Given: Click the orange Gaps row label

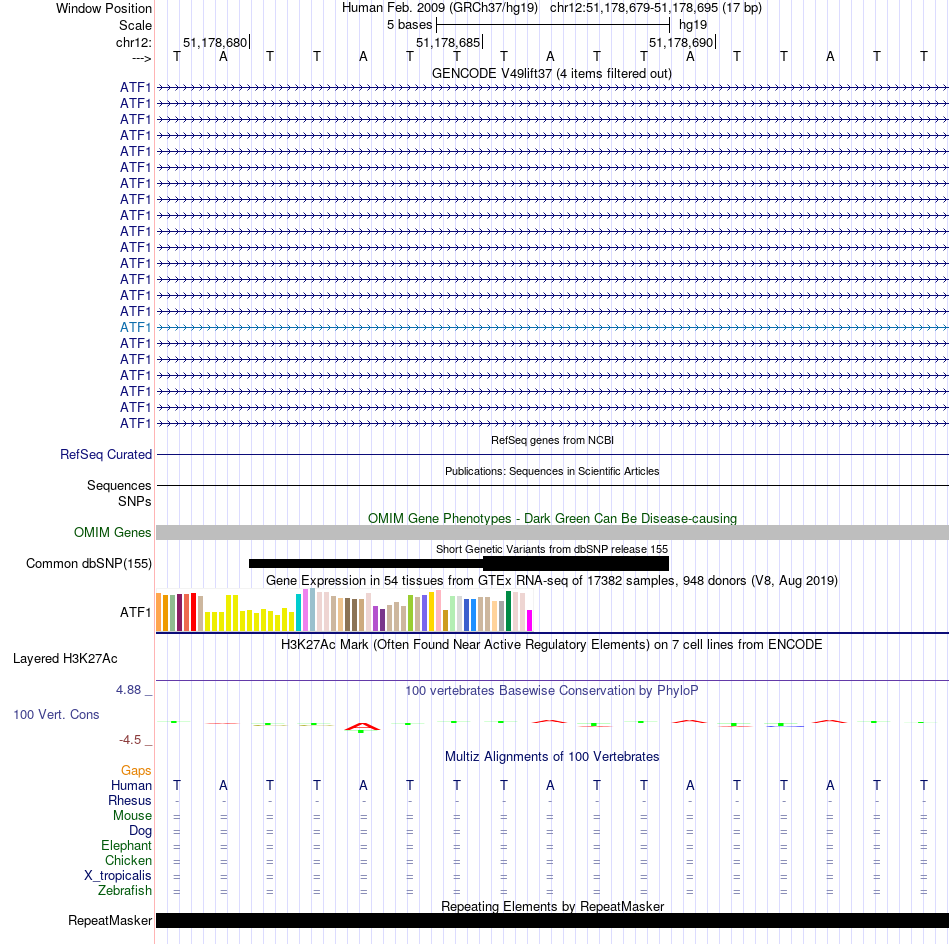Looking at the screenshot, I should [x=136, y=770].
